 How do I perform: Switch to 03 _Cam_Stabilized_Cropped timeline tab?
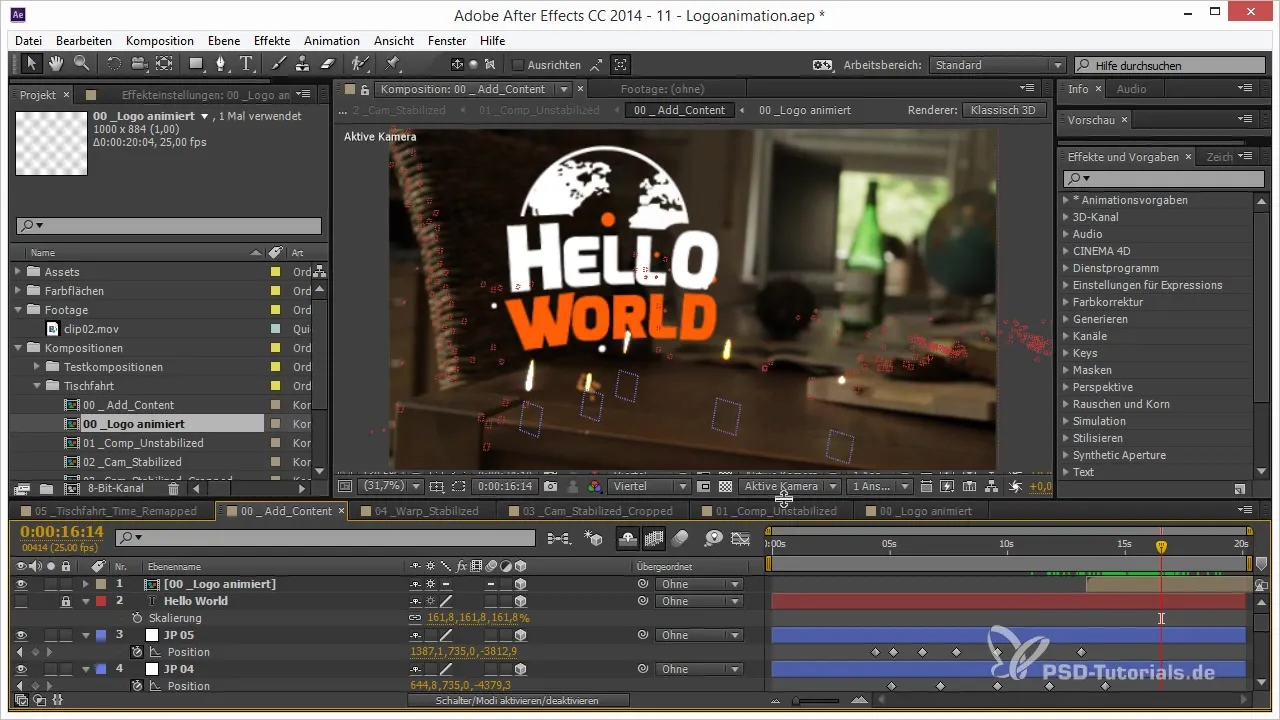(597, 511)
